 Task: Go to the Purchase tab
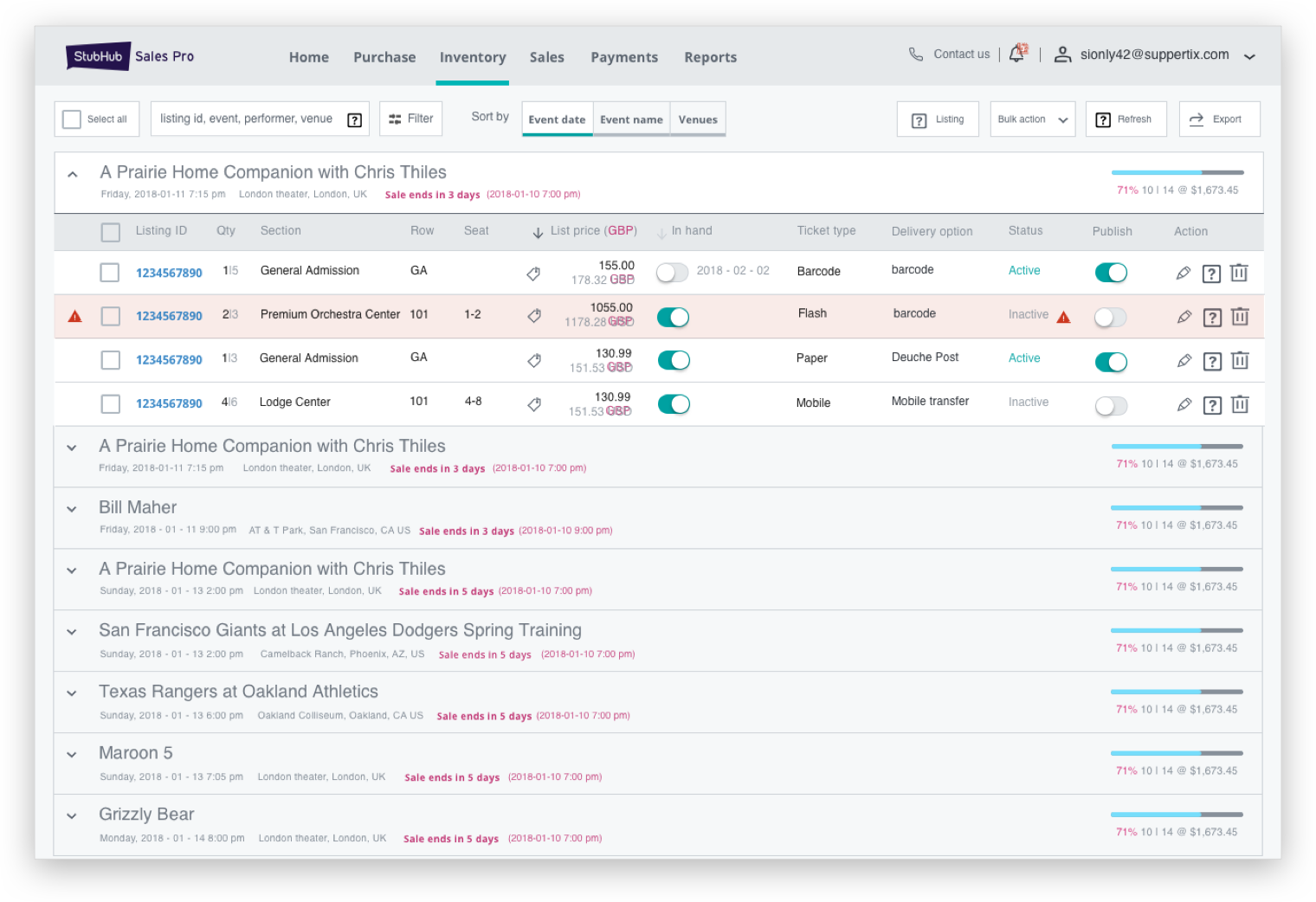coord(384,57)
